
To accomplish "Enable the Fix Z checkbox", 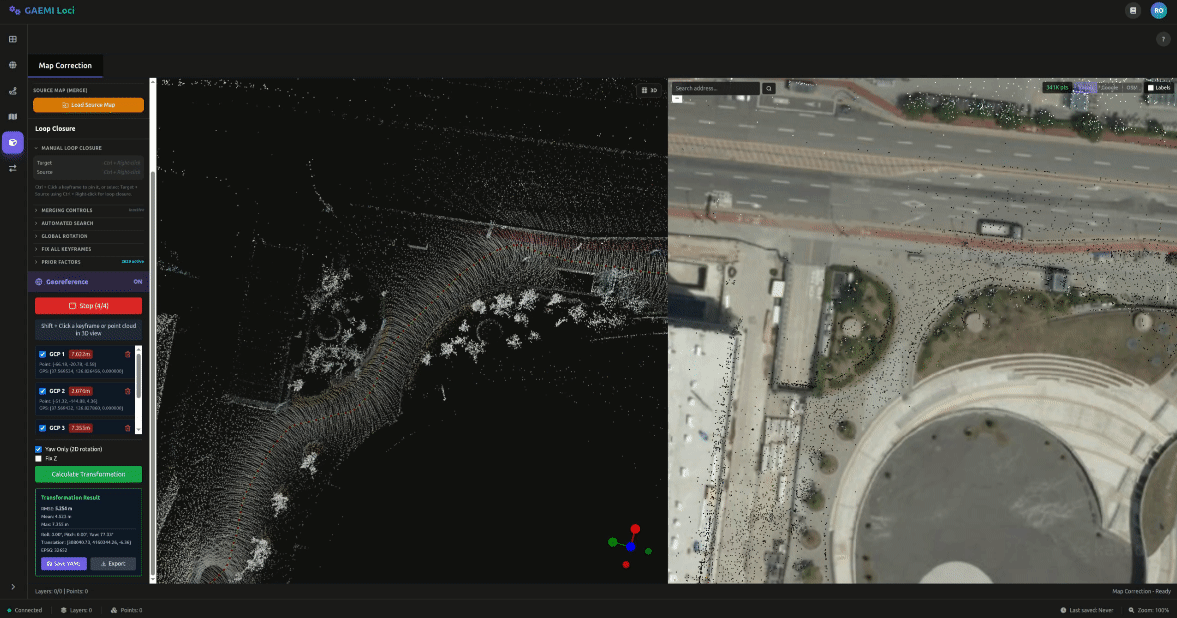I will tap(39, 458).
